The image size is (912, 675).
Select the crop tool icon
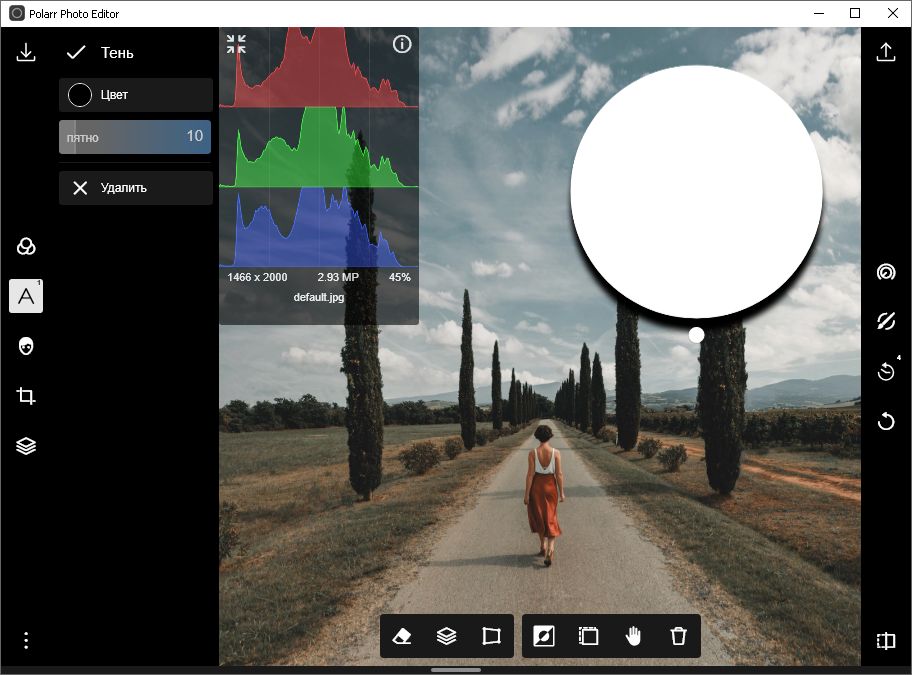point(26,396)
